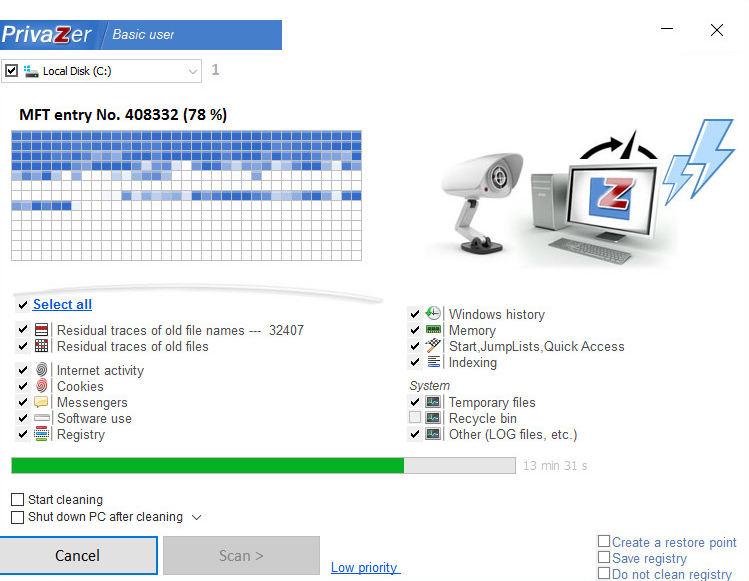Uncheck the Windows history checkbox
This screenshot has height=581, width=749.
click(415, 314)
